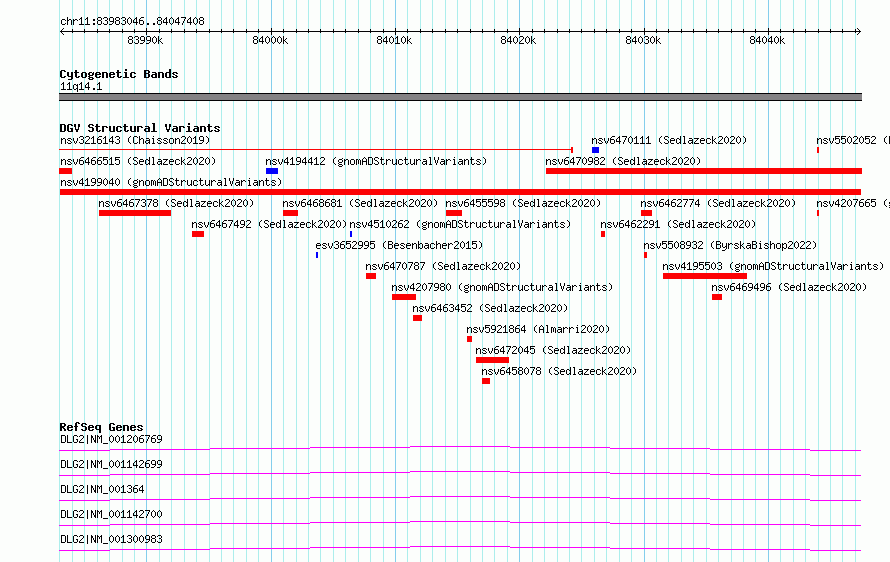890x562 pixels.
Task: Open nsv4207980 (gnomADStructuralVariants) label
Action: [x=502, y=287]
